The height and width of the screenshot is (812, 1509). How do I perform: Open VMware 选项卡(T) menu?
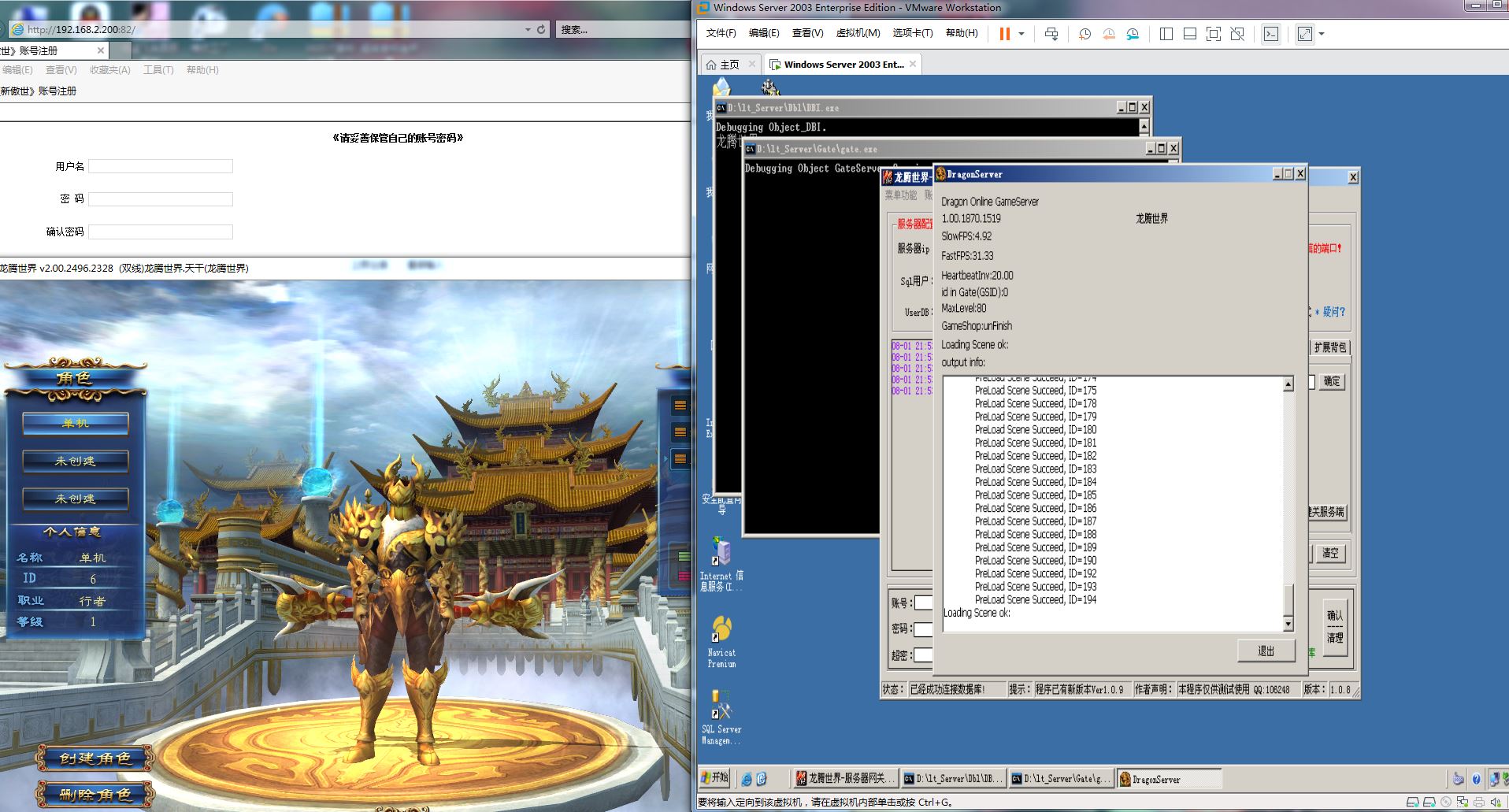pyautogui.click(x=912, y=33)
